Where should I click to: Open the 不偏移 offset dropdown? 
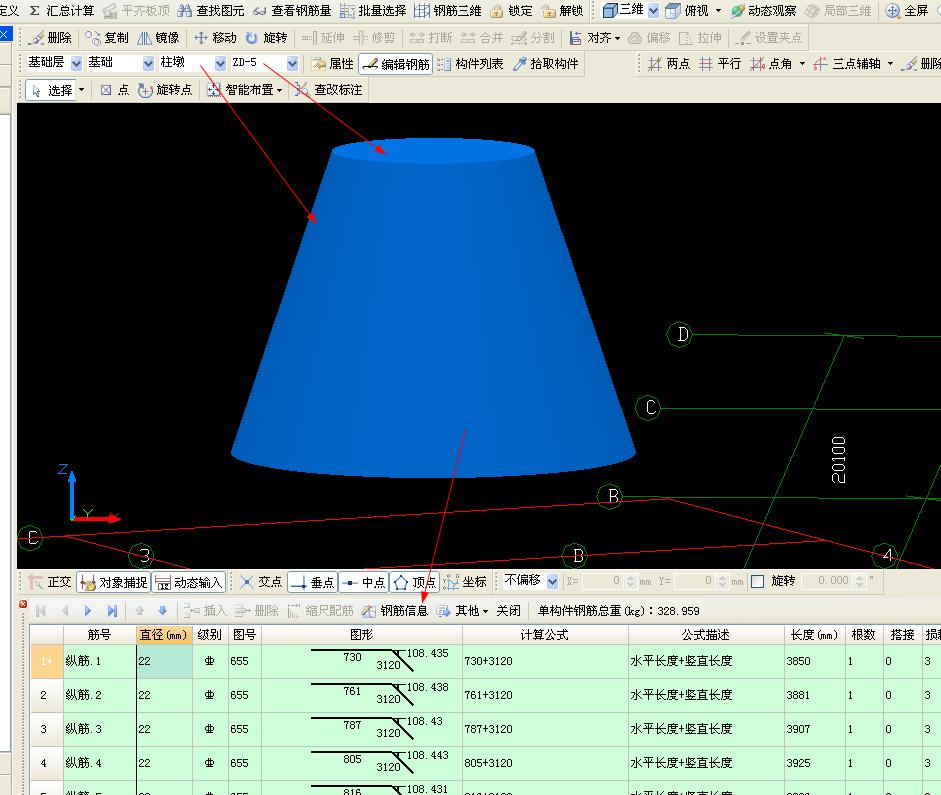tap(552, 581)
